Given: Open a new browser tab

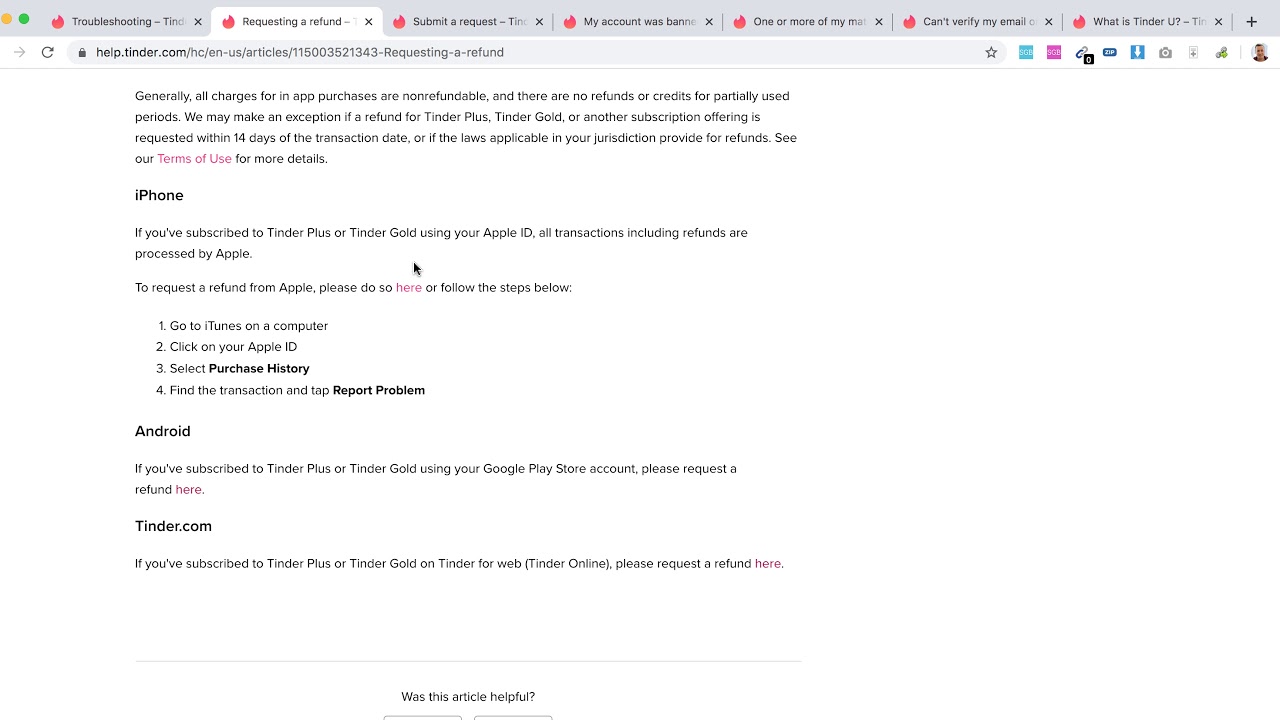Looking at the screenshot, I should pos(1251,21).
